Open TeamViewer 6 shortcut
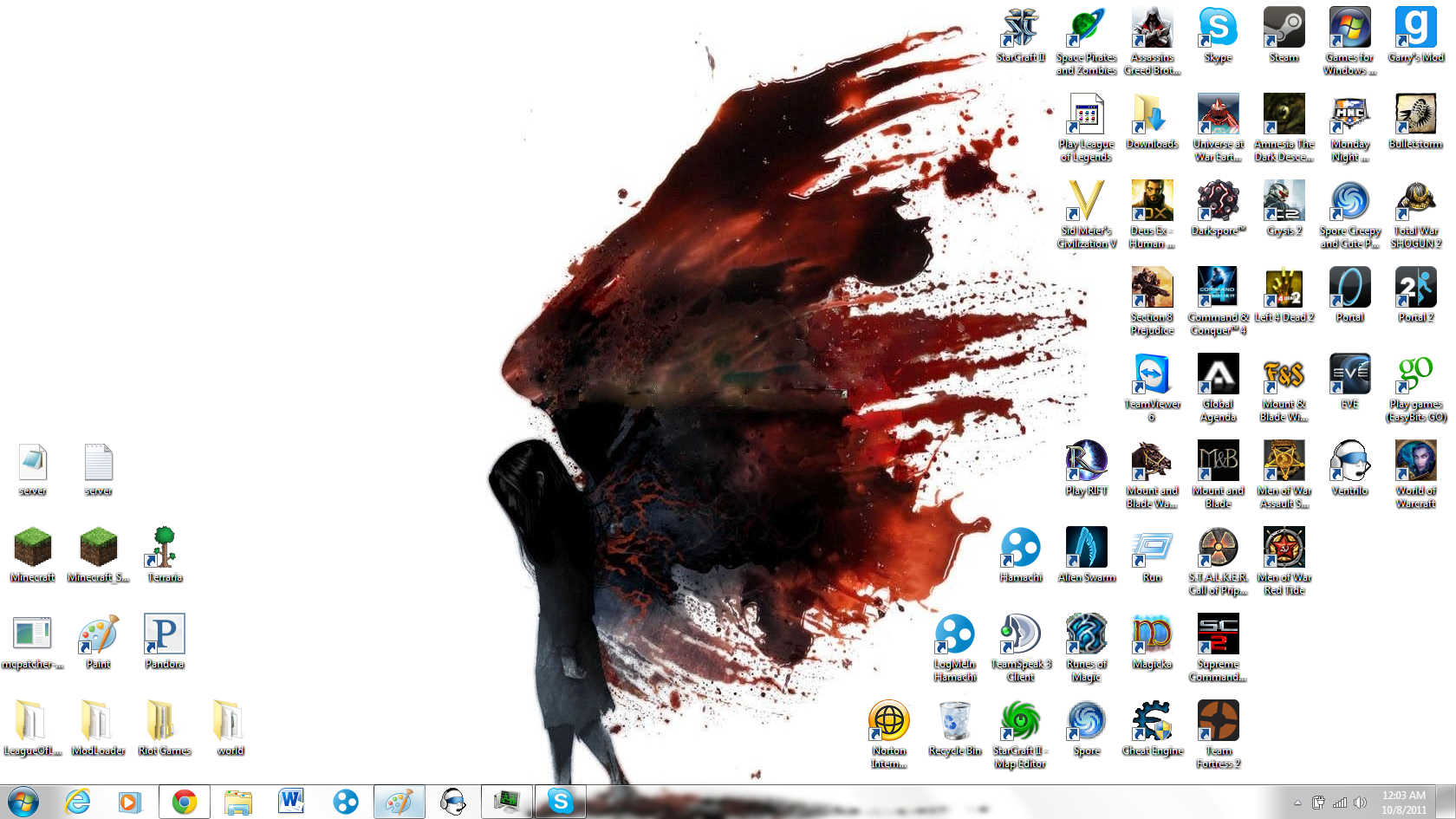This screenshot has height=819, width=1456. tap(1152, 388)
